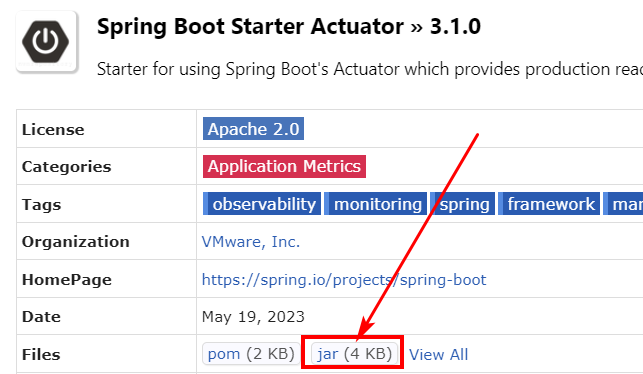Download the jar (4 KB) file
The width and height of the screenshot is (643, 374).
pos(355,353)
